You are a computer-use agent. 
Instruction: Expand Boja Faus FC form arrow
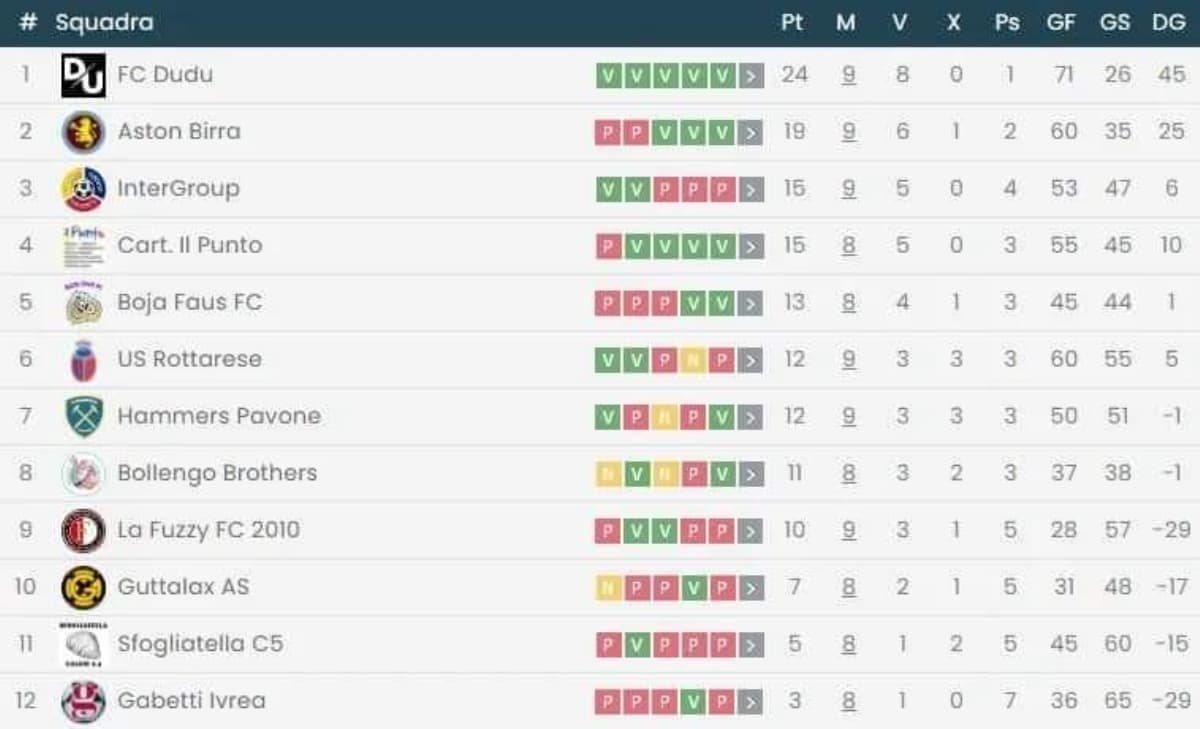[x=752, y=303]
